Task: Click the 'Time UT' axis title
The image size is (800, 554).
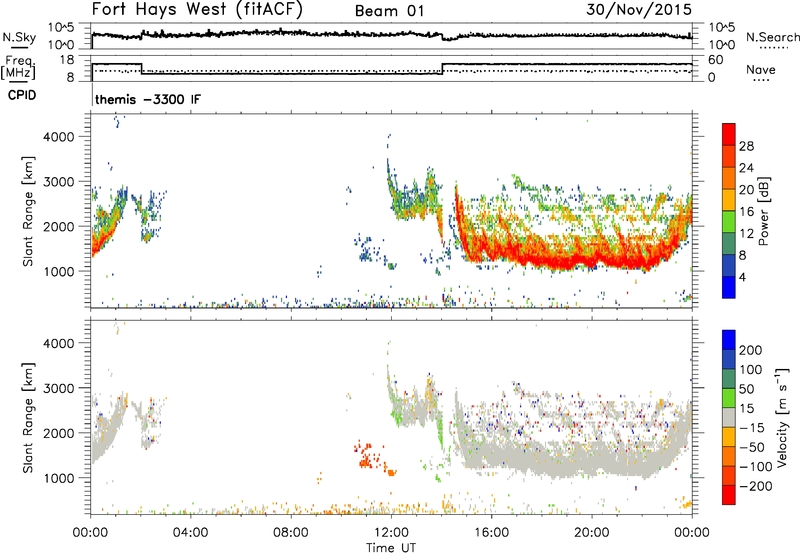Action: pyautogui.click(x=391, y=547)
